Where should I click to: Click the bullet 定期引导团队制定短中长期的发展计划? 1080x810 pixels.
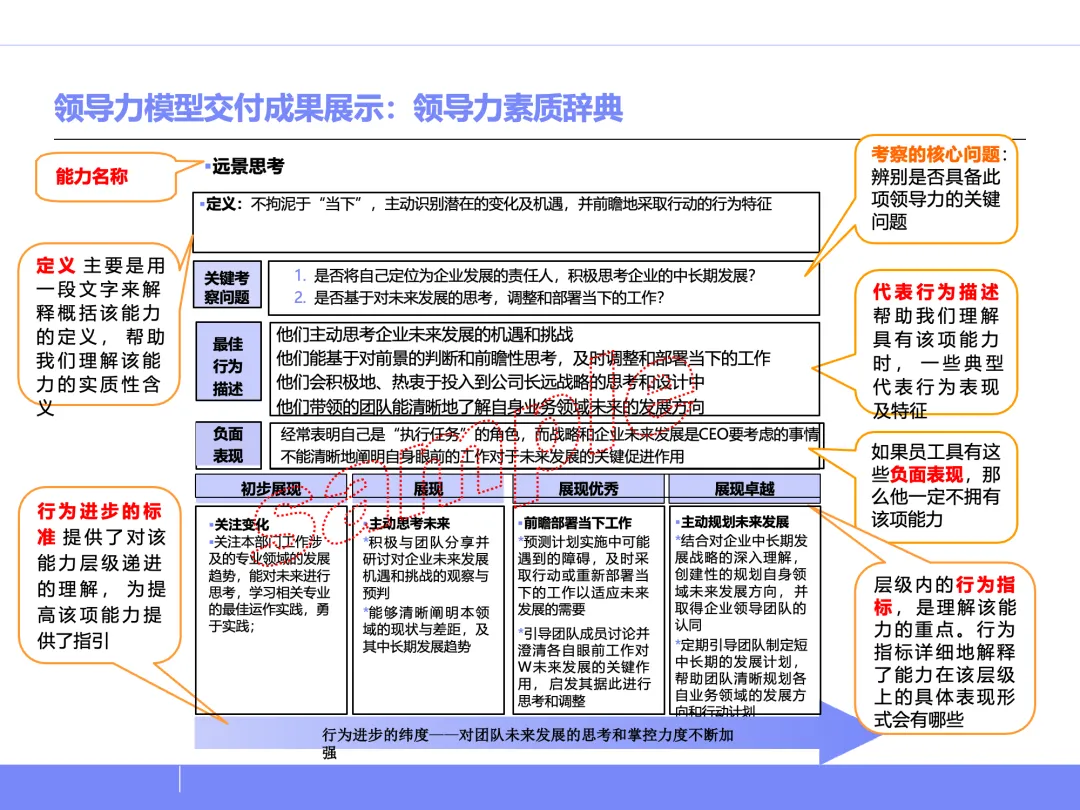(741, 678)
